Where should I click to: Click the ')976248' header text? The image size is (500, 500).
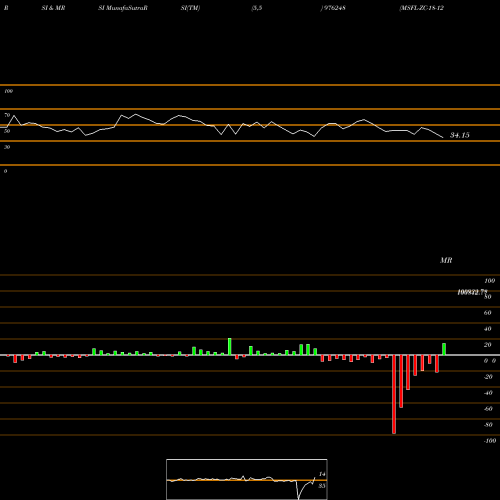click(x=333, y=8)
